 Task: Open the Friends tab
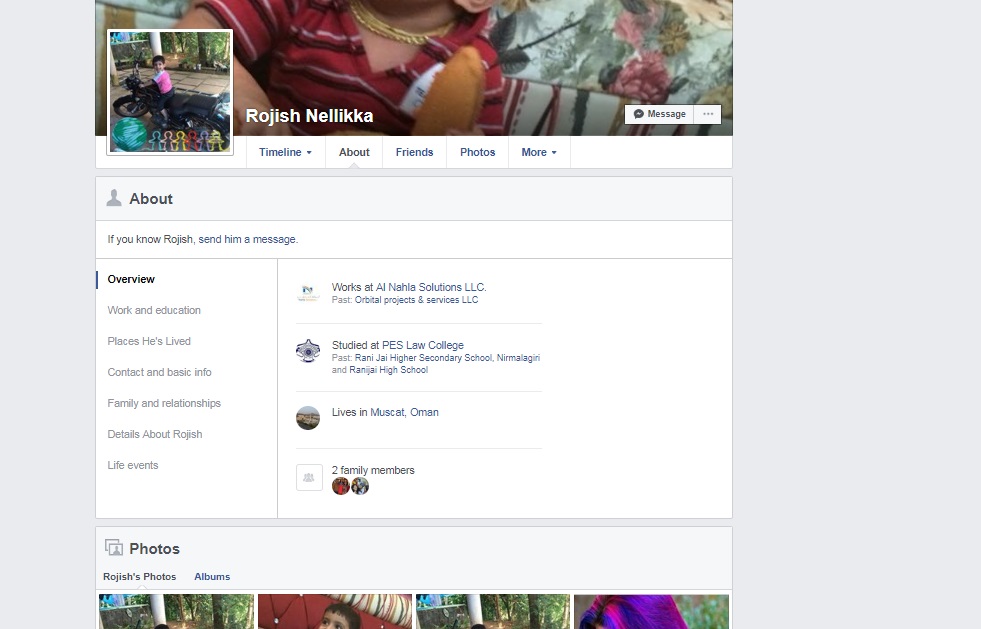(x=414, y=152)
